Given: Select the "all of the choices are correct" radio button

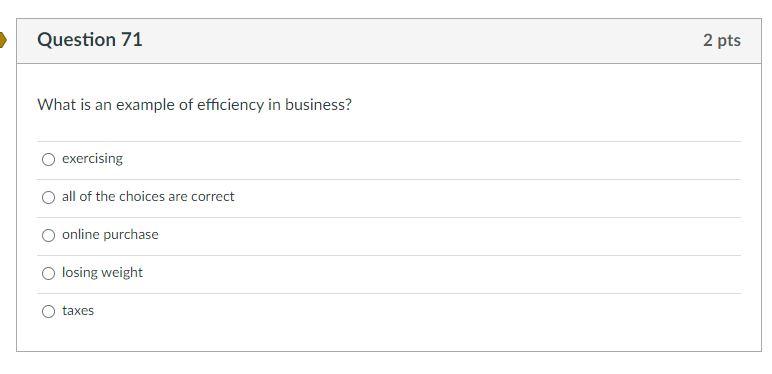Looking at the screenshot, I should 48,197.
